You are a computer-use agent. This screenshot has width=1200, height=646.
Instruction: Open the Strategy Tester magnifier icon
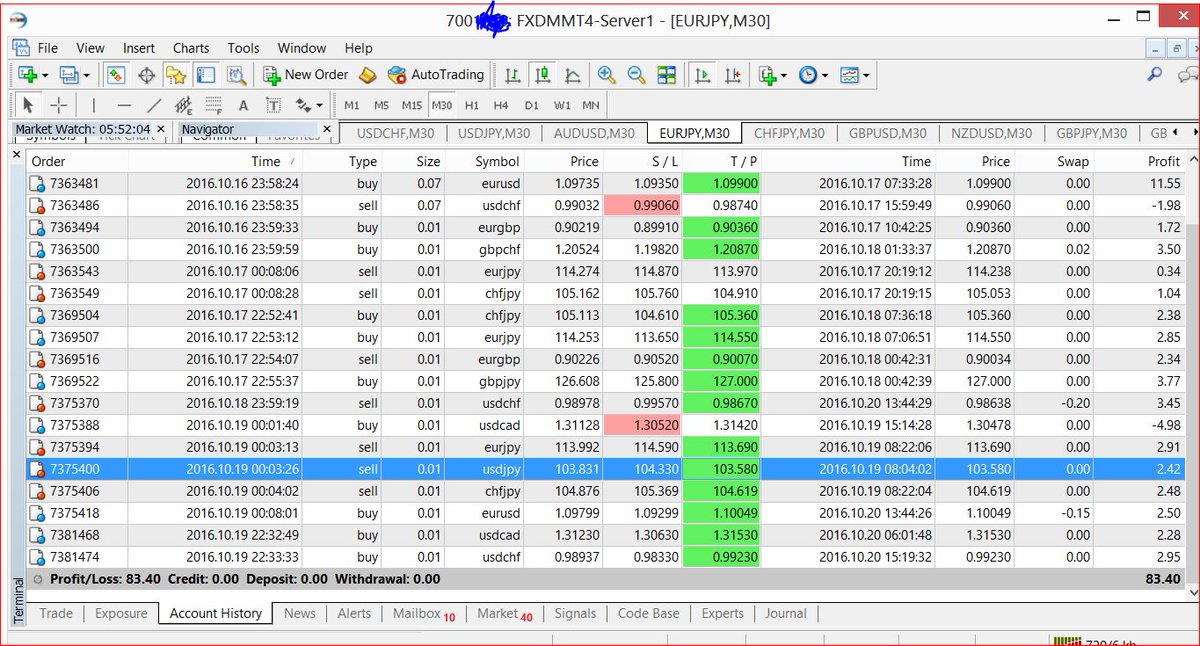236,74
